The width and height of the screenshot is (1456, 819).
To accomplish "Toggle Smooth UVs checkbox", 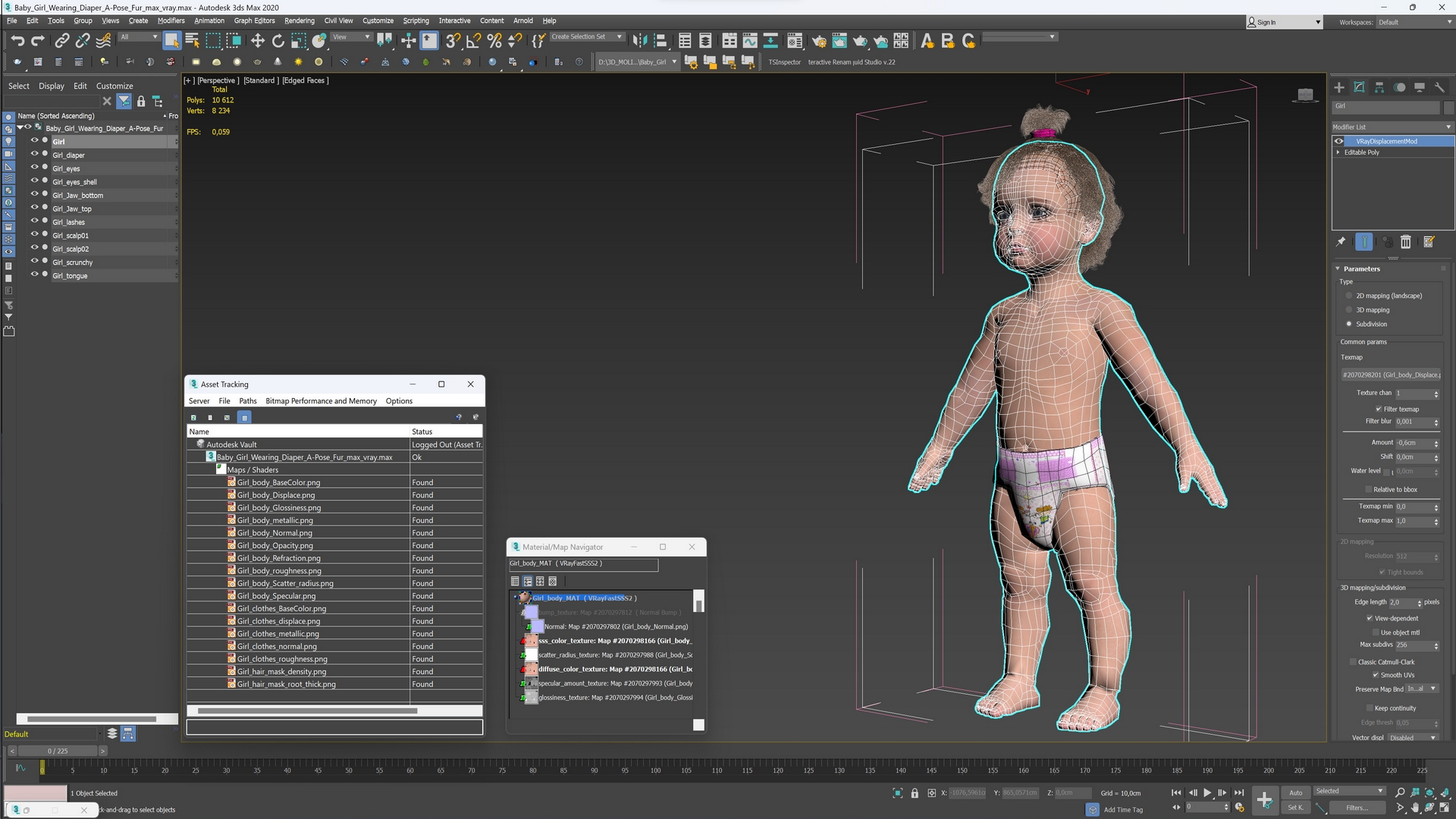I will point(1376,676).
